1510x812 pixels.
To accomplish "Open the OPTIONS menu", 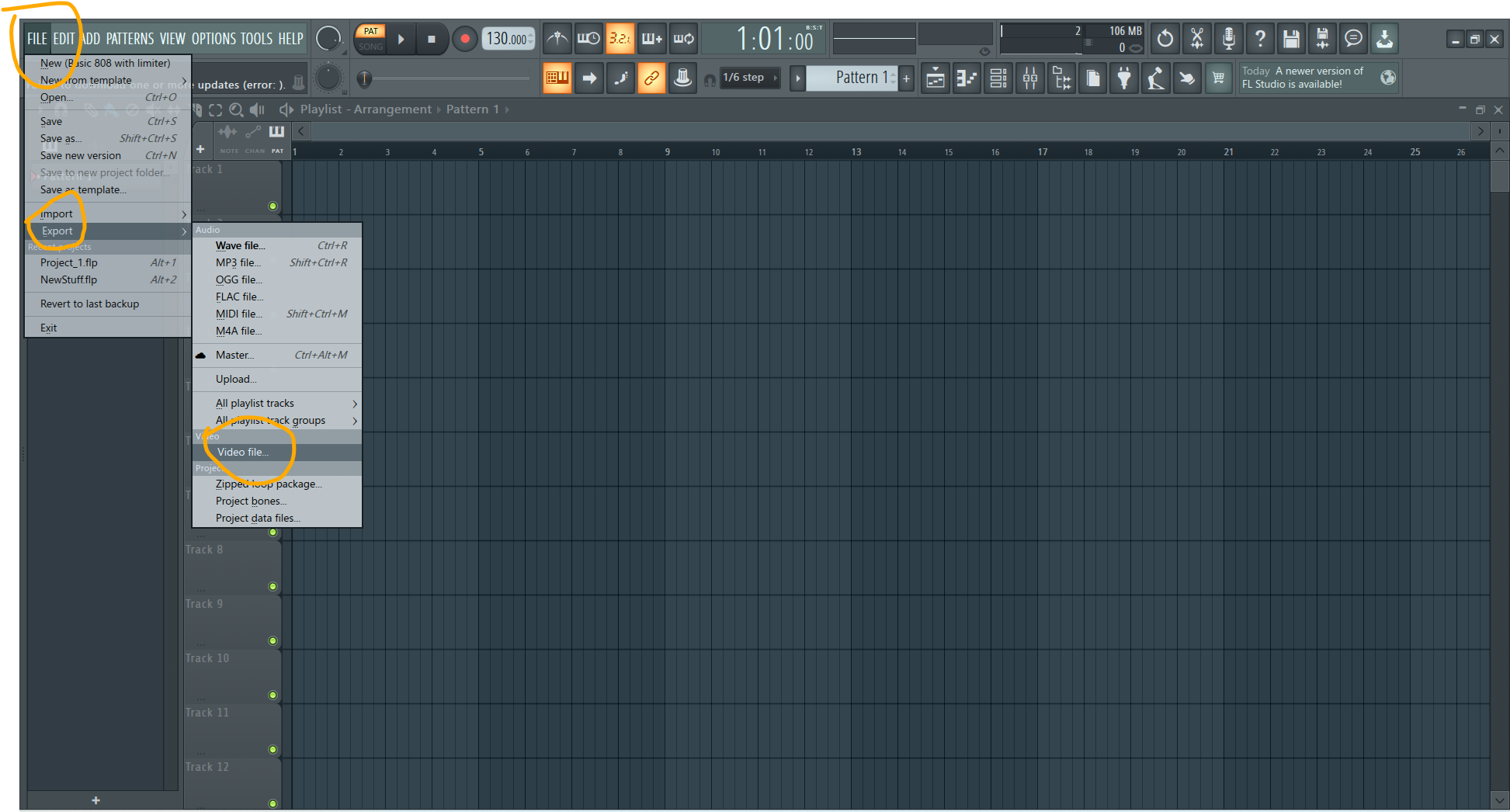I will pyautogui.click(x=213, y=39).
